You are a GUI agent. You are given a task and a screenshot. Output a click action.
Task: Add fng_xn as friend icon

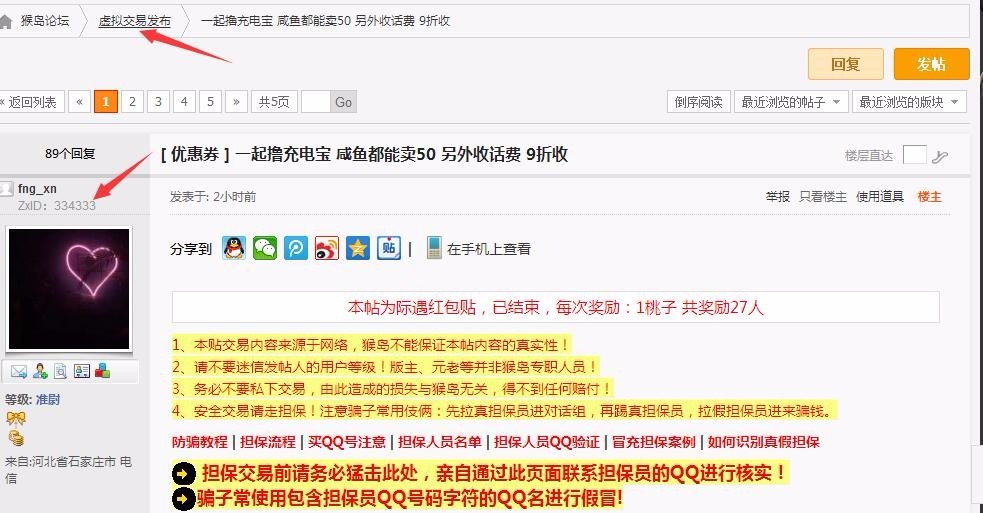tap(40, 371)
